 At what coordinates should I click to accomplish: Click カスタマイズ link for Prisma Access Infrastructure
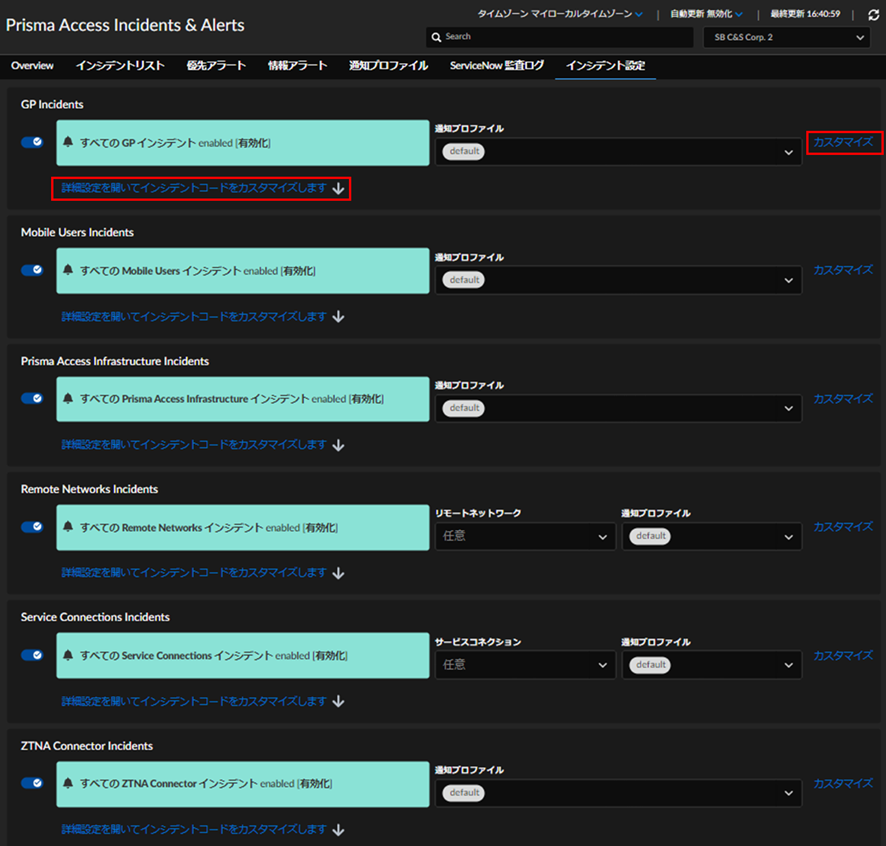[x=843, y=398]
